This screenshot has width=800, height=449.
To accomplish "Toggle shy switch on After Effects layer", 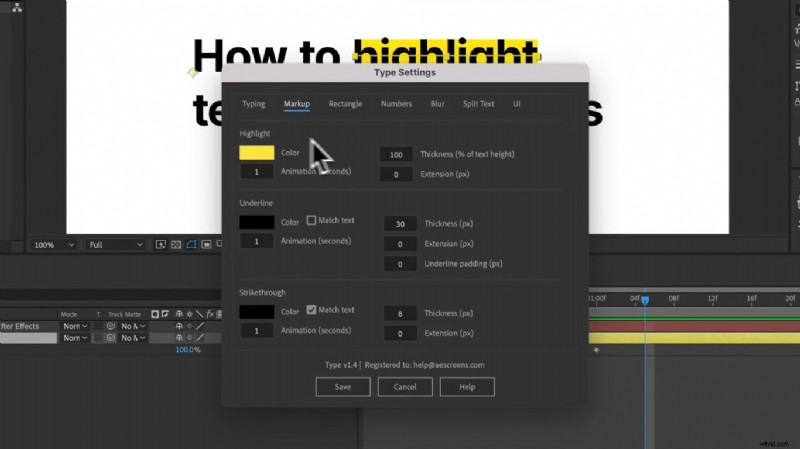I will (x=179, y=326).
